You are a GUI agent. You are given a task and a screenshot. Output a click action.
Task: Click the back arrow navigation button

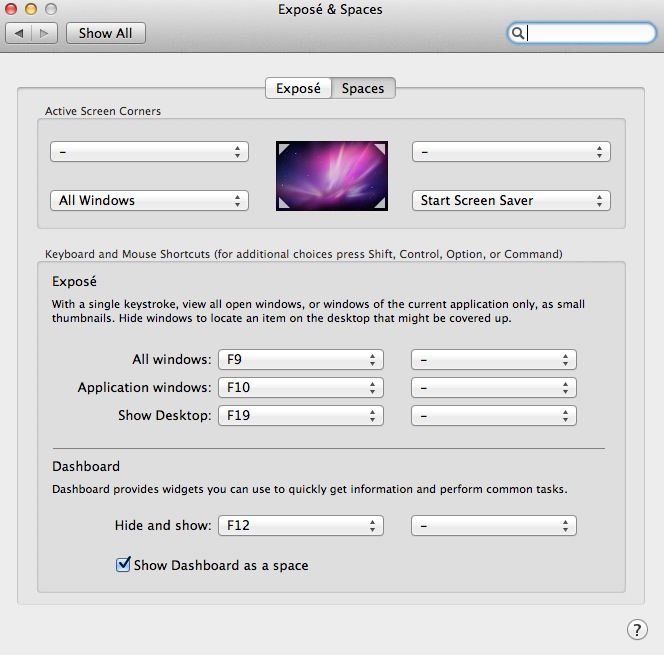18,33
